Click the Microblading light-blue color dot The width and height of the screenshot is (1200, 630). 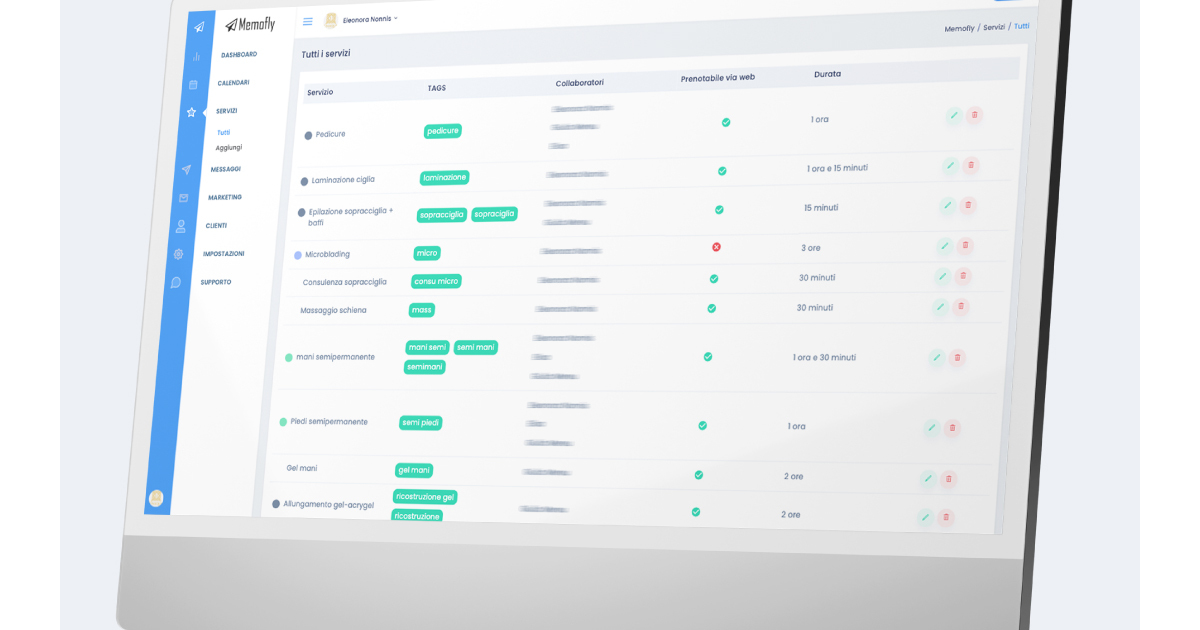pos(297,255)
